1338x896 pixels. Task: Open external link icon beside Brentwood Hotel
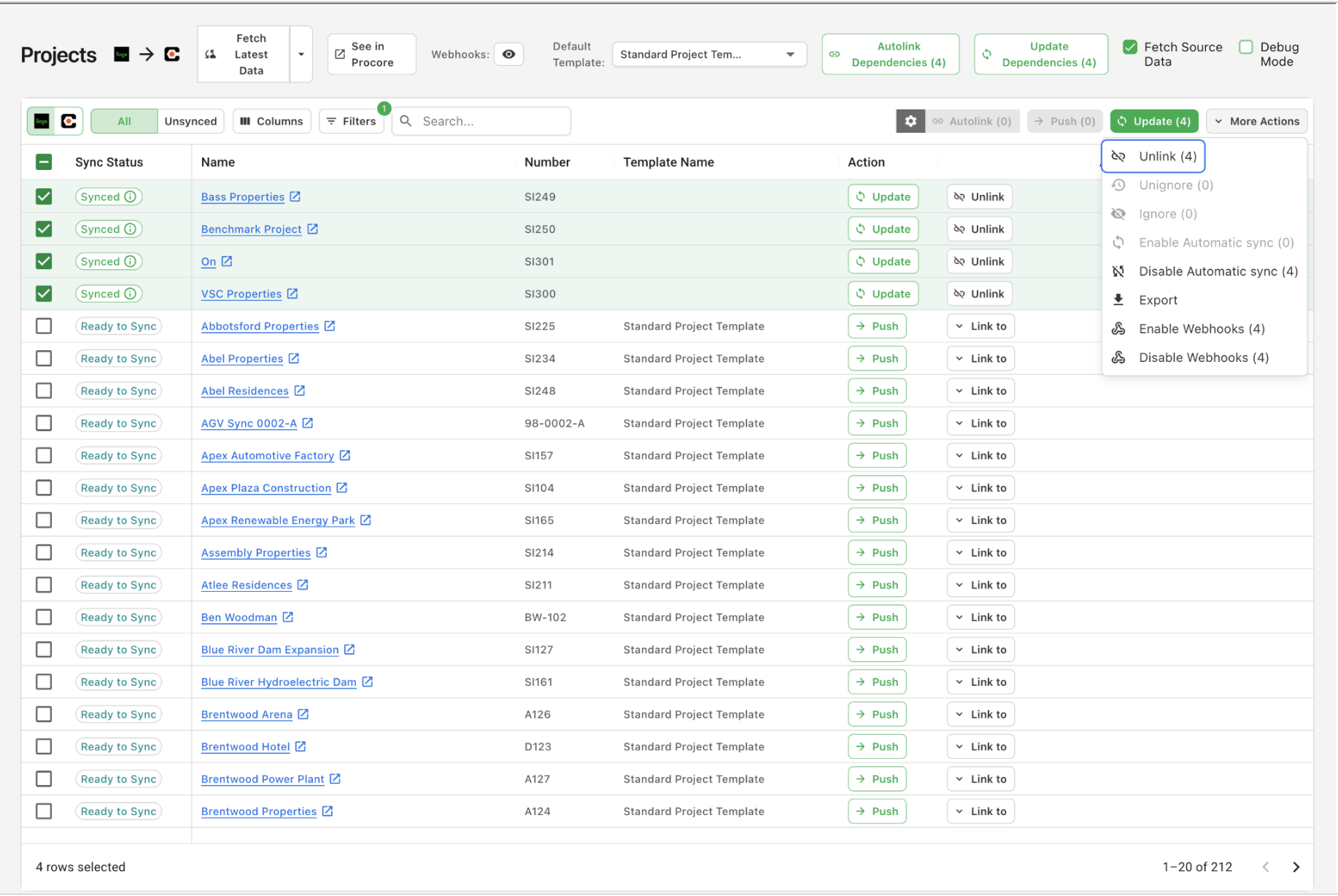301,746
